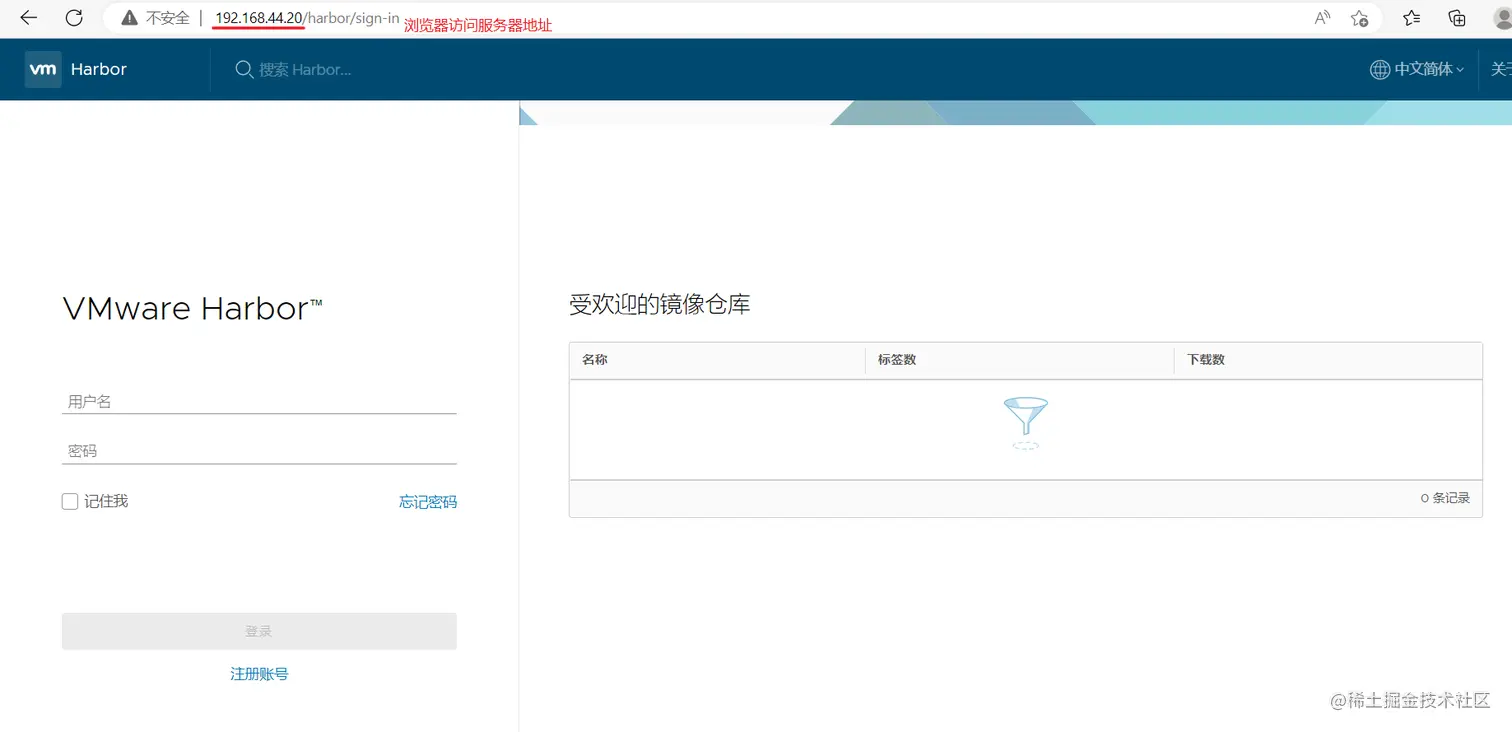Open the 关于 menu in the header
This screenshot has width=1512, height=732.
(x=1501, y=69)
